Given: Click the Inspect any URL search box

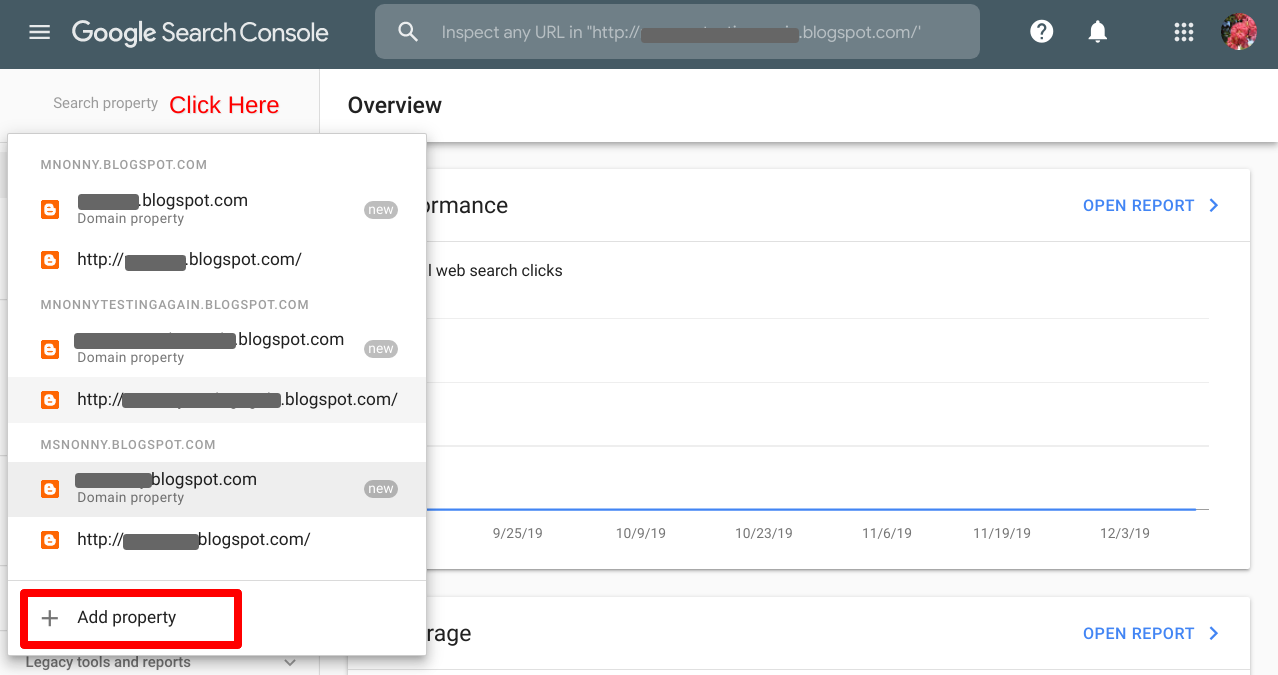Looking at the screenshot, I should (x=680, y=32).
